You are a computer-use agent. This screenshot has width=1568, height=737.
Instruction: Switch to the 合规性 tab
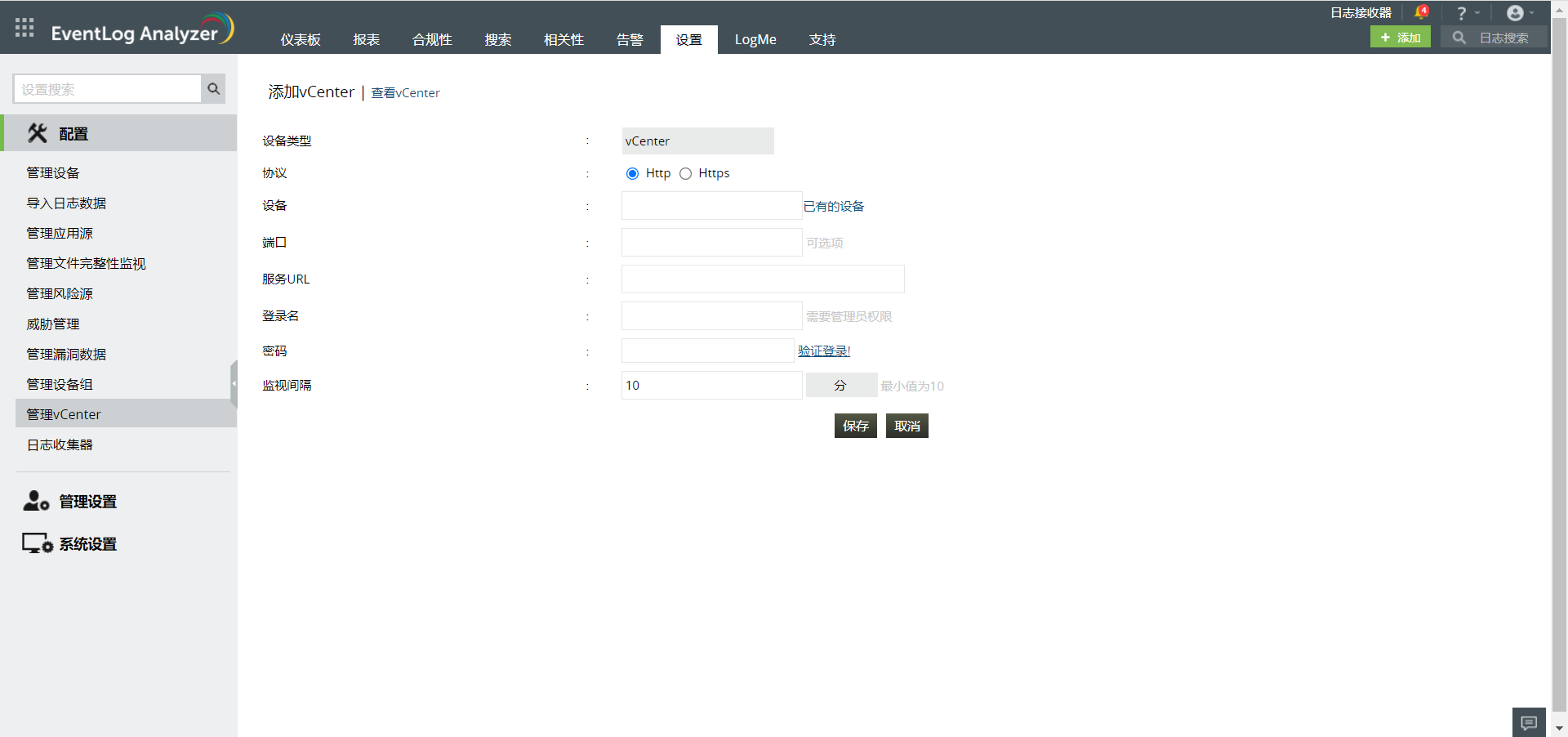coord(432,38)
